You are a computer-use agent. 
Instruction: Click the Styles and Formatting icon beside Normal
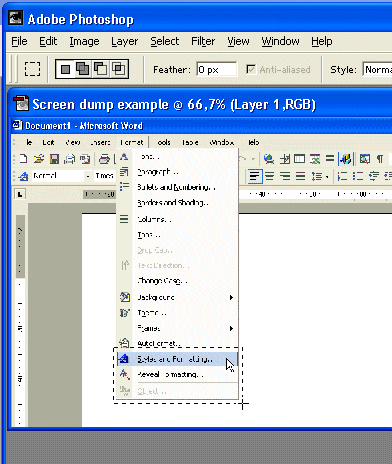23,176
